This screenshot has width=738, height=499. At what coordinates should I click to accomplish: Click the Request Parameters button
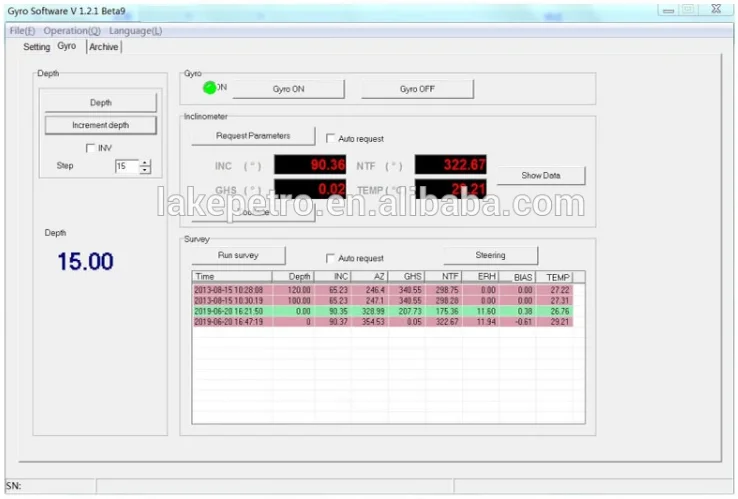tap(253, 136)
